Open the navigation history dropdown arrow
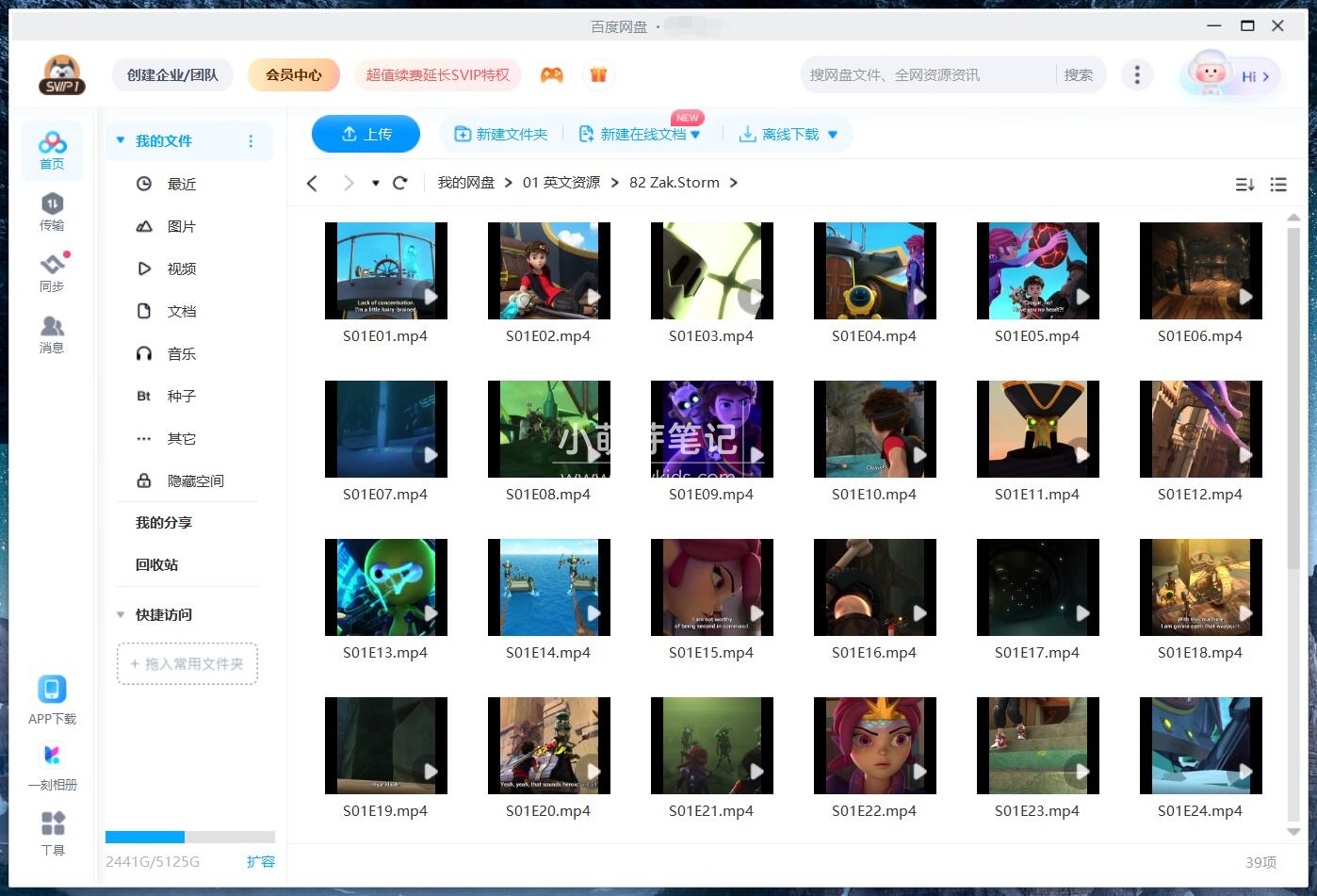 pyautogui.click(x=375, y=183)
